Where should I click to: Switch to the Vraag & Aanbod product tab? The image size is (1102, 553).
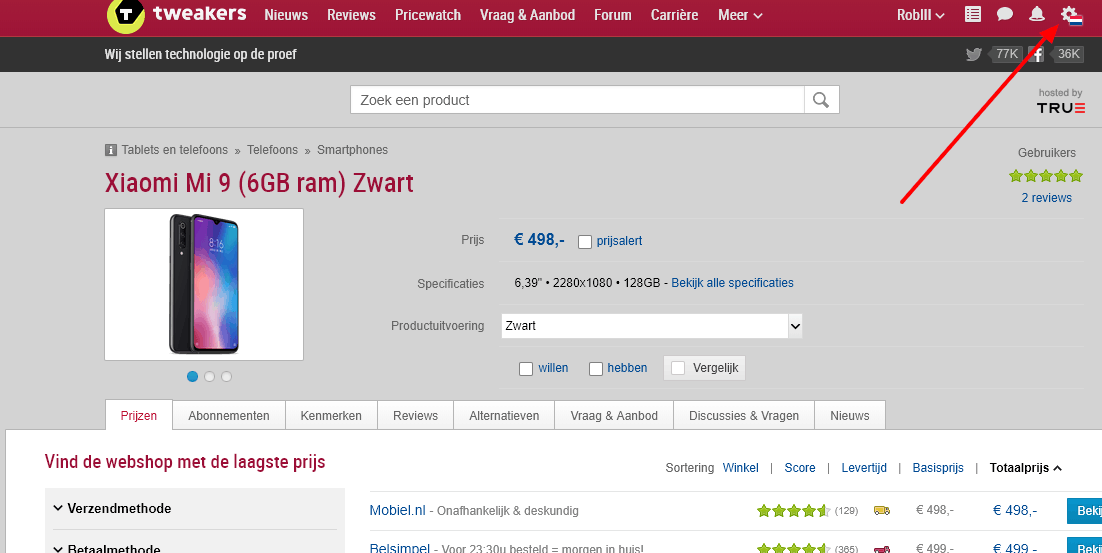point(614,415)
